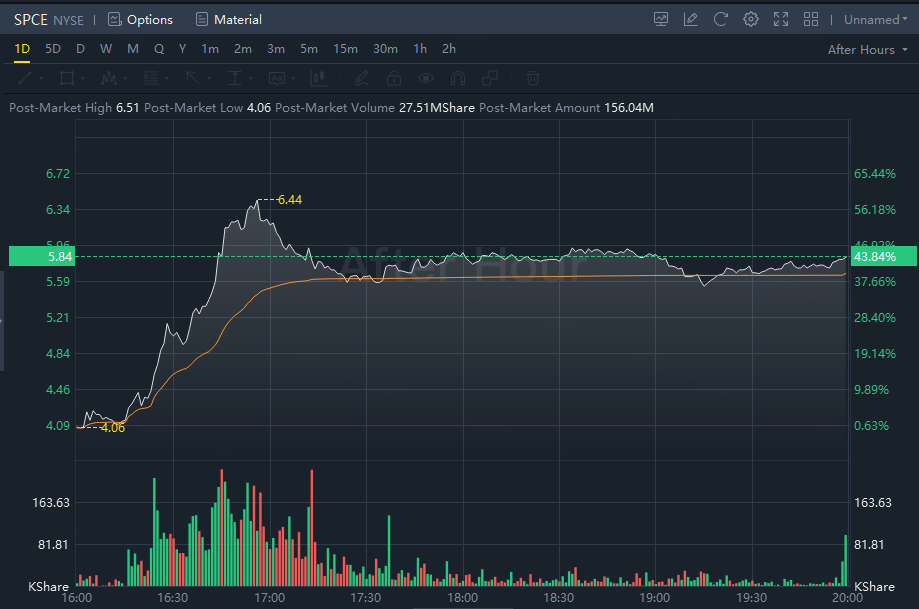Toggle drawings visibility eye icon
The width and height of the screenshot is (919, 609).
426,78
